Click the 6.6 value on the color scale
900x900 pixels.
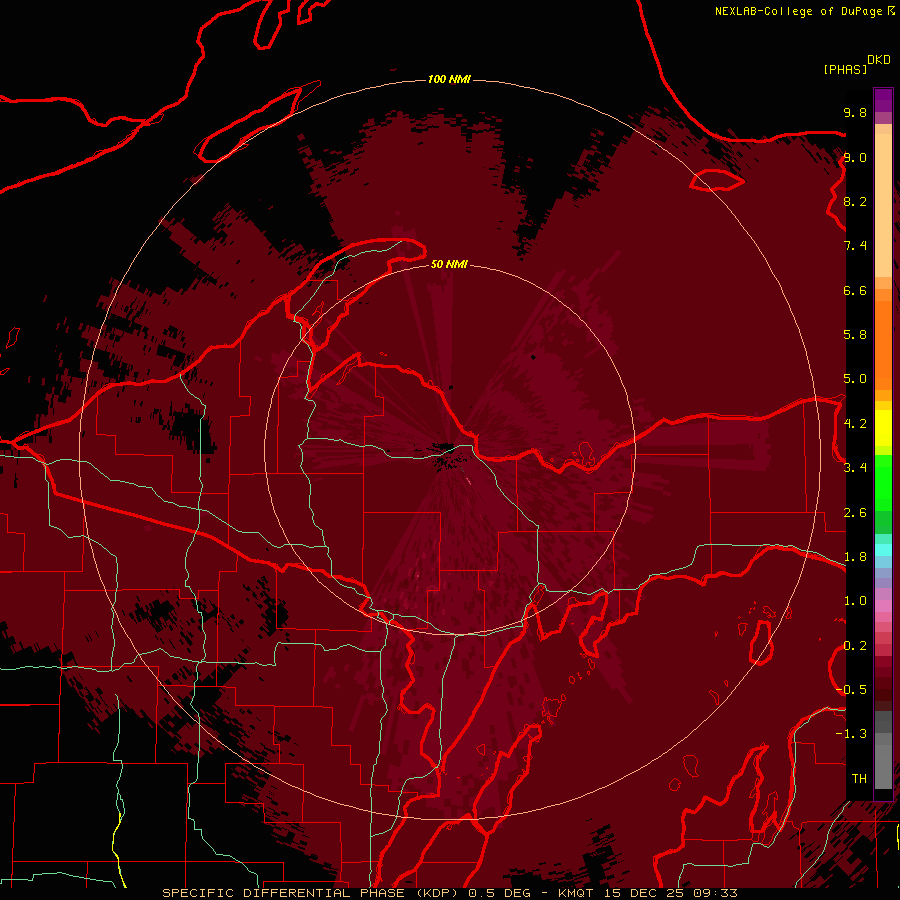pyautogui.click(x=855, y=290)
